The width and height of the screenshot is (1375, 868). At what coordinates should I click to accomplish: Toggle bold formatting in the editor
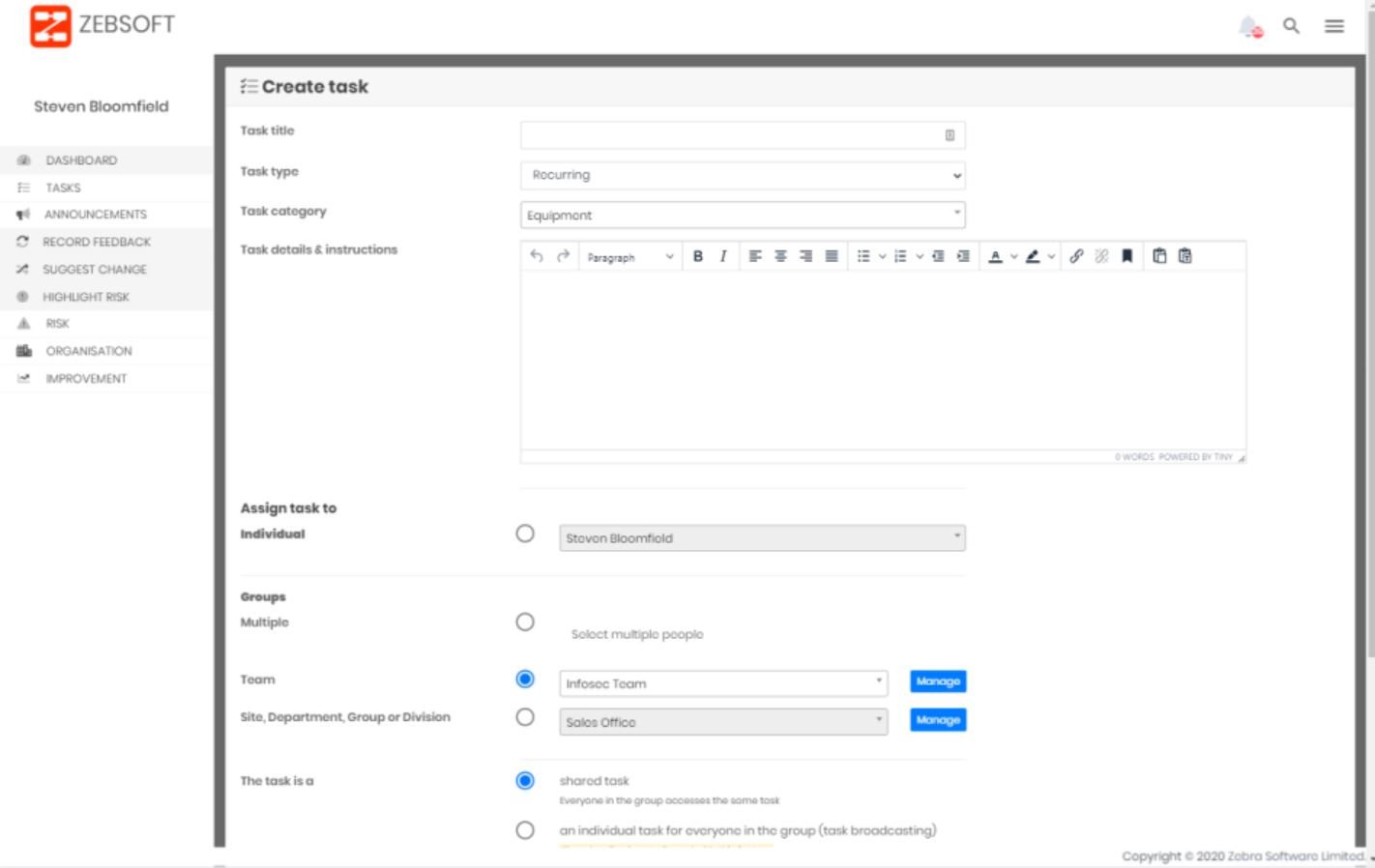[697, 256]
